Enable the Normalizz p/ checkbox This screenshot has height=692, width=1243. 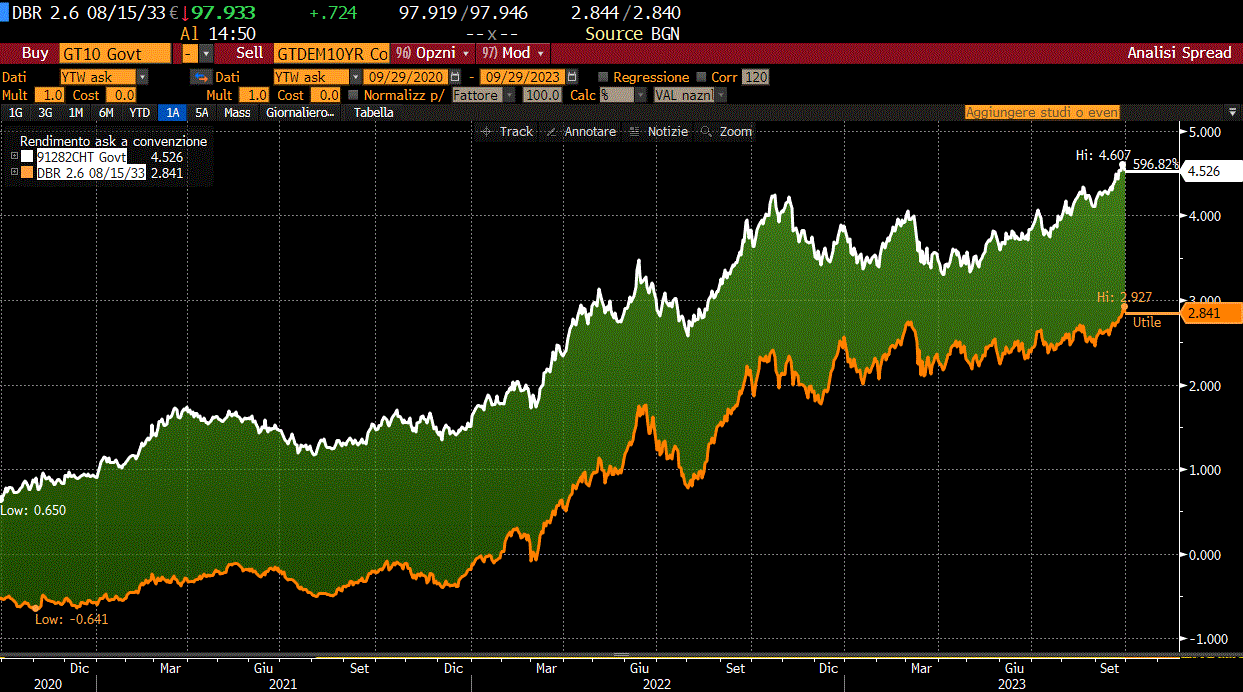(354, 95)
